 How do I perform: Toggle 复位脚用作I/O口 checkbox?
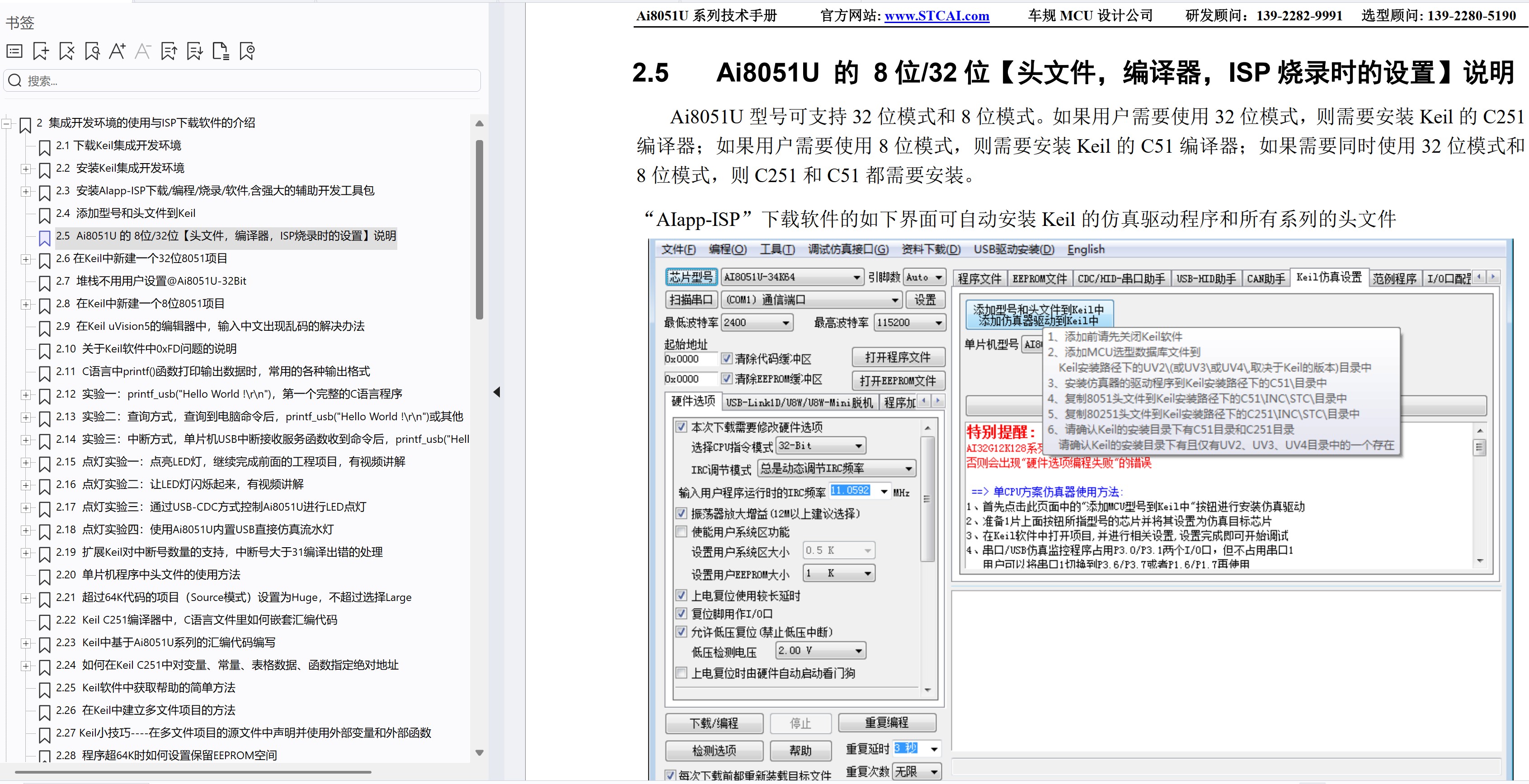coord(682,614)
